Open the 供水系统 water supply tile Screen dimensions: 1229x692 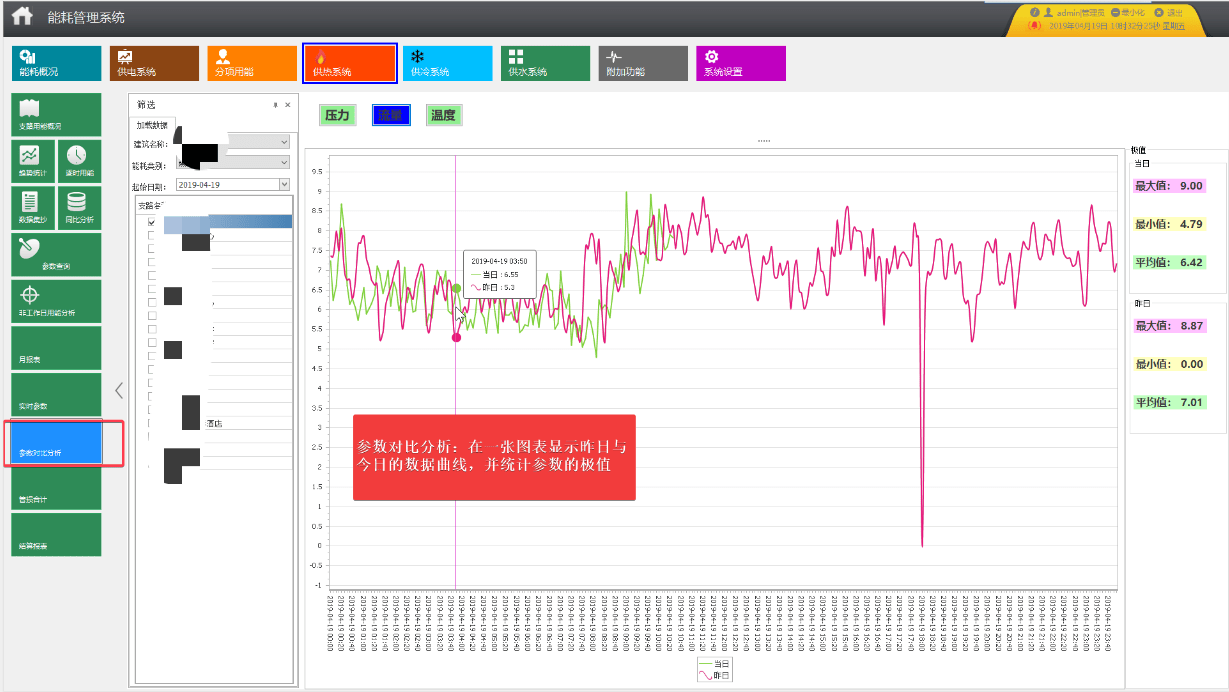(x=545, y=63)
